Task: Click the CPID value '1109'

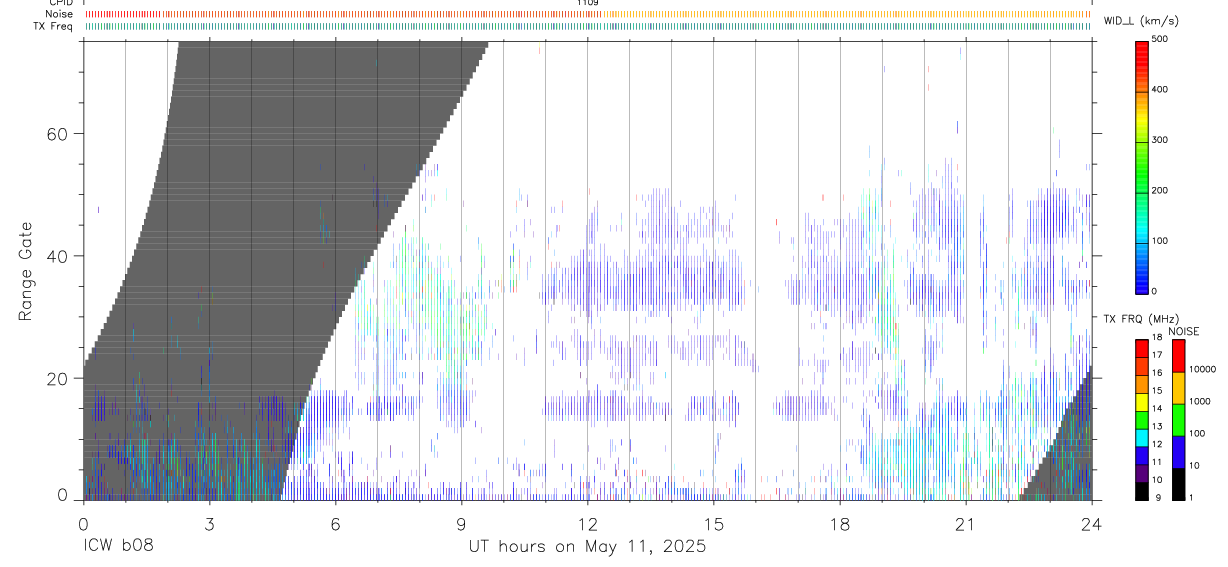Action: coord(588,3)
